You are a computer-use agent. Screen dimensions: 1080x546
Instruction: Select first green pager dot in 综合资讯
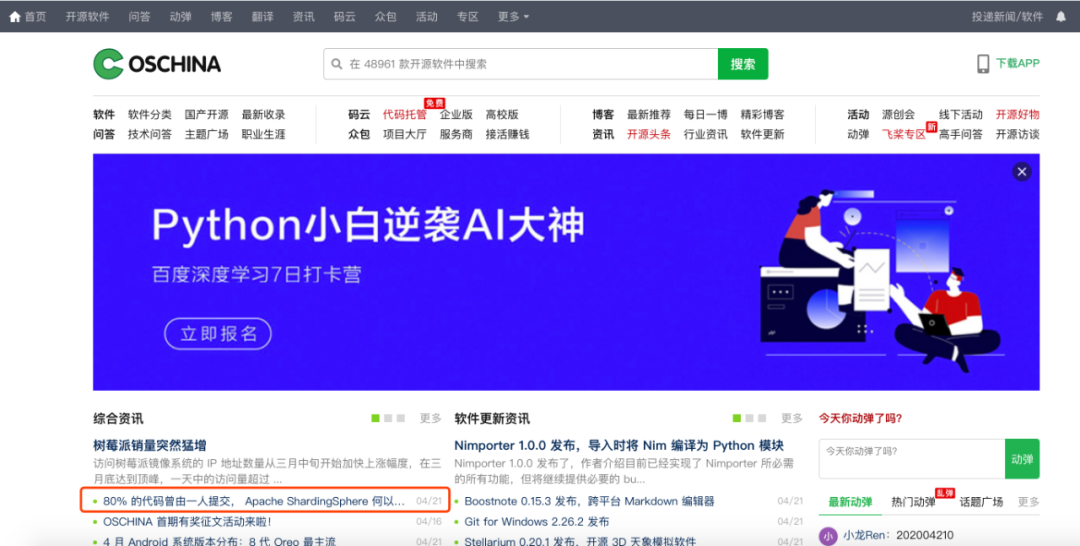pyautogui.click(x=375, y=418)
